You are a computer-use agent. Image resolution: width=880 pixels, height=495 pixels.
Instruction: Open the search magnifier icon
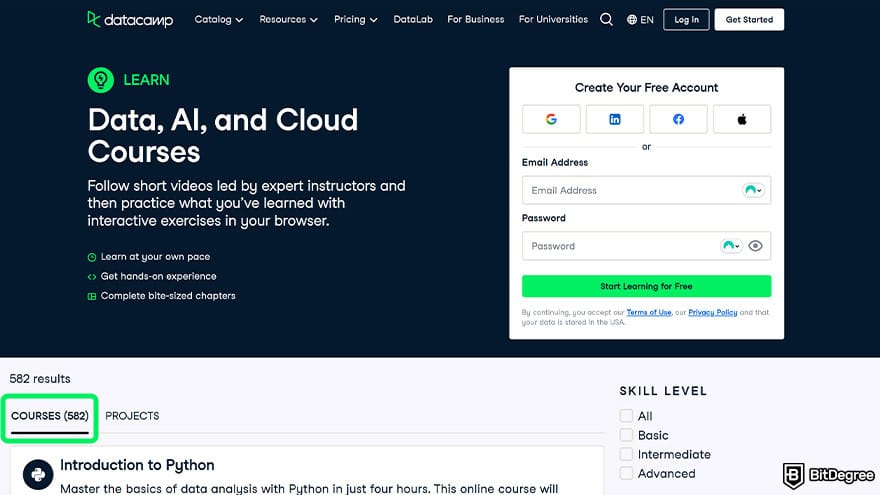coord(606,20)
